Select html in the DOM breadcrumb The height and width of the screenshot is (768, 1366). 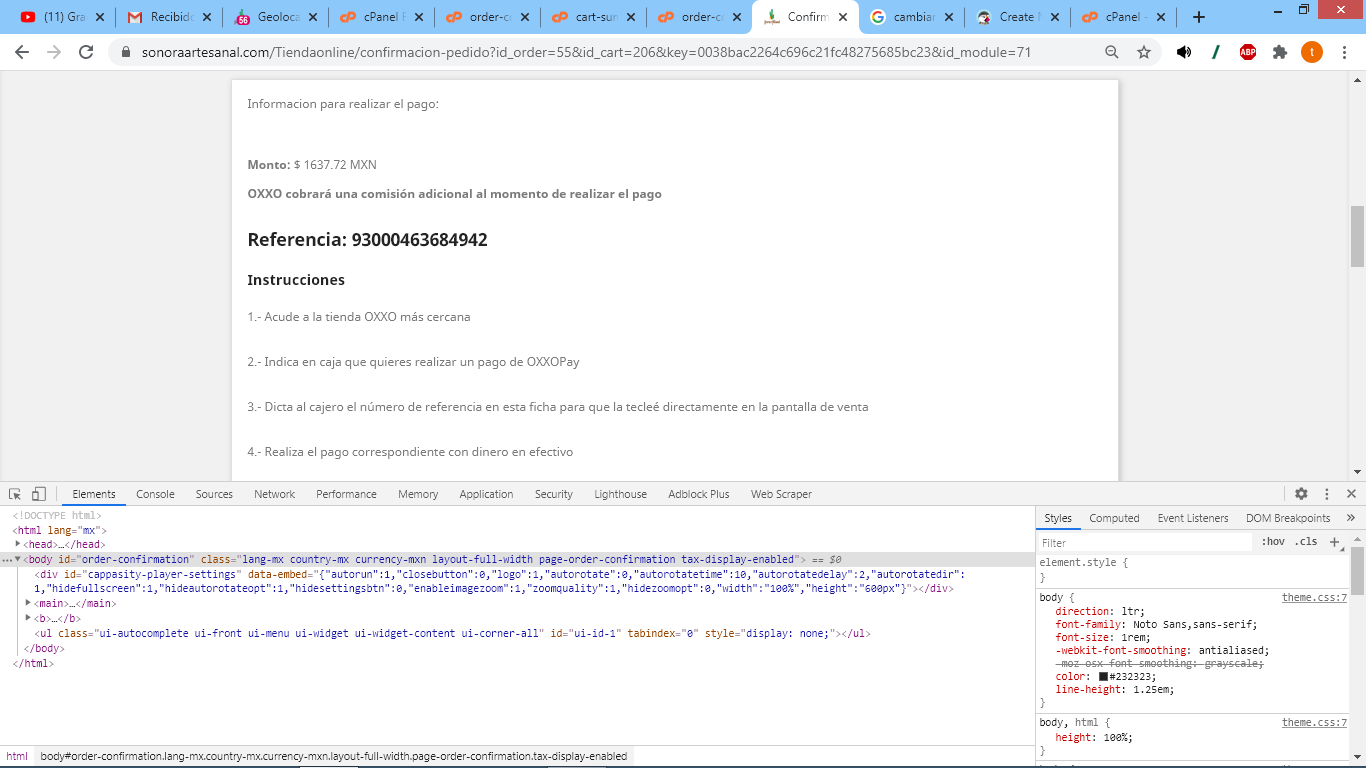click(x=17, y=756)
